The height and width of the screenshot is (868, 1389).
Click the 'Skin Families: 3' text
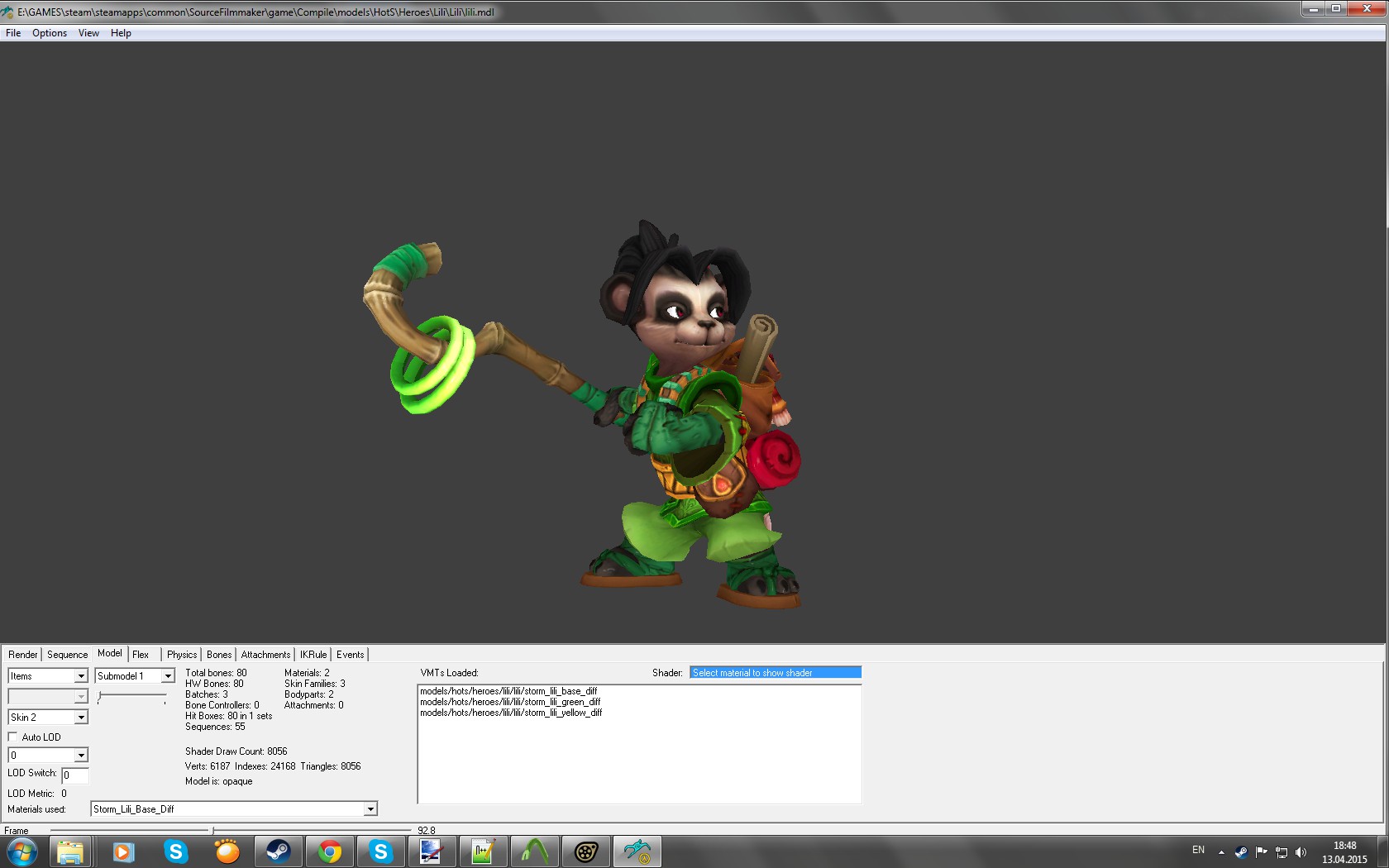pos(315,684)
